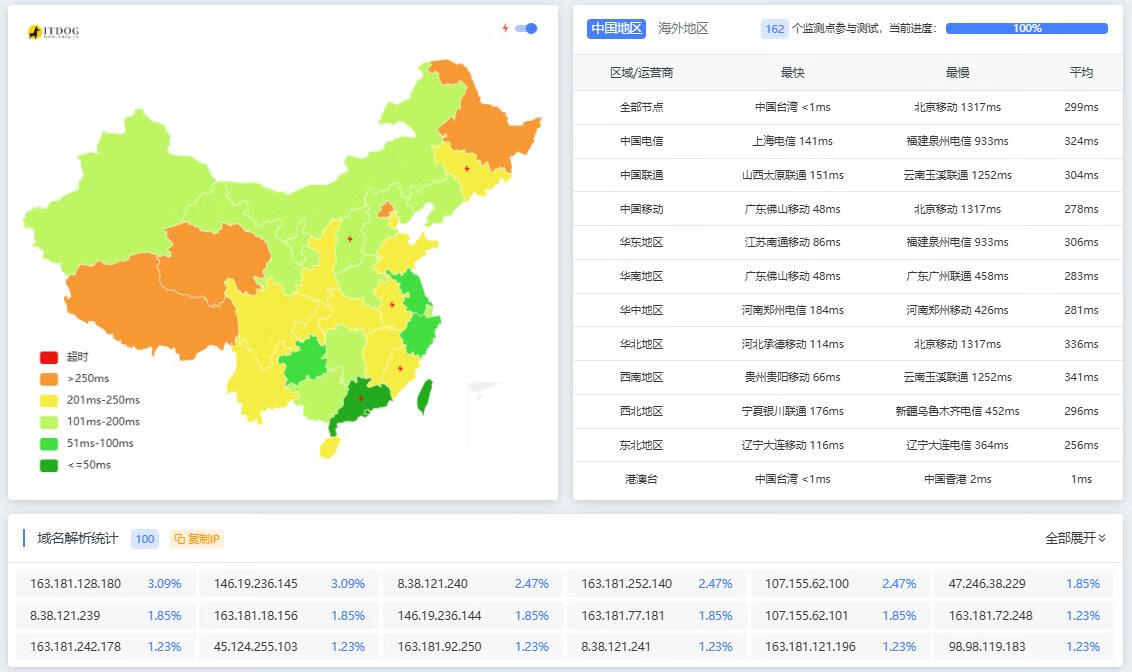Click the ITDOG logo
1132x672 pixels.
(x=54, y=32)
